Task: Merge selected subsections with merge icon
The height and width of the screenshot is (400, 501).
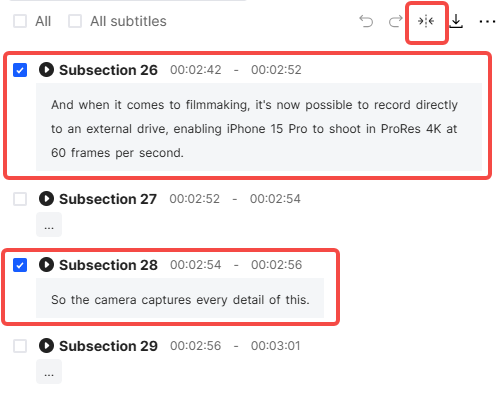Action: pos(426,21)
